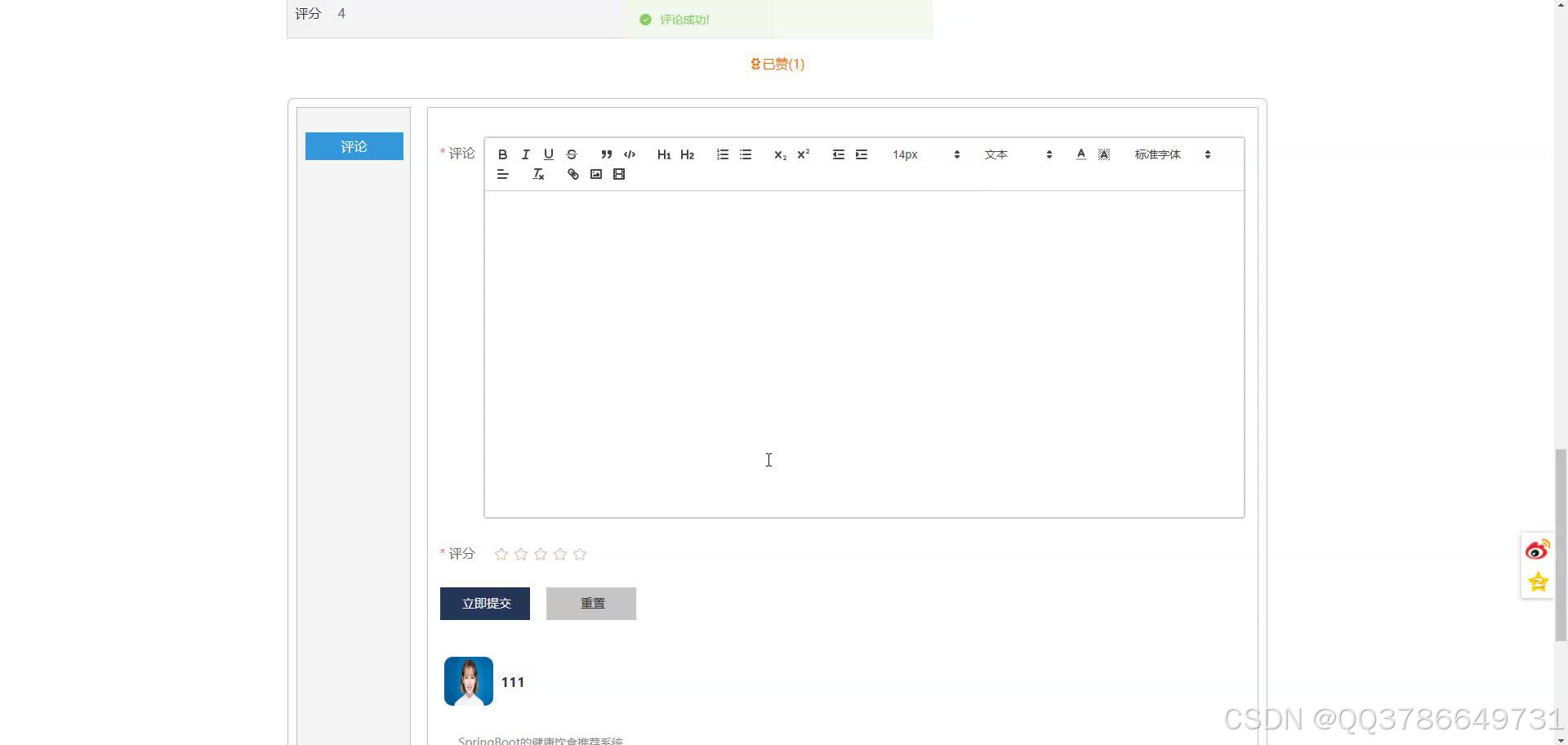This screenshot has height=745, width=1568.
Task: Open the 标准字体 font family dropdown
Action: (1172, 154)
